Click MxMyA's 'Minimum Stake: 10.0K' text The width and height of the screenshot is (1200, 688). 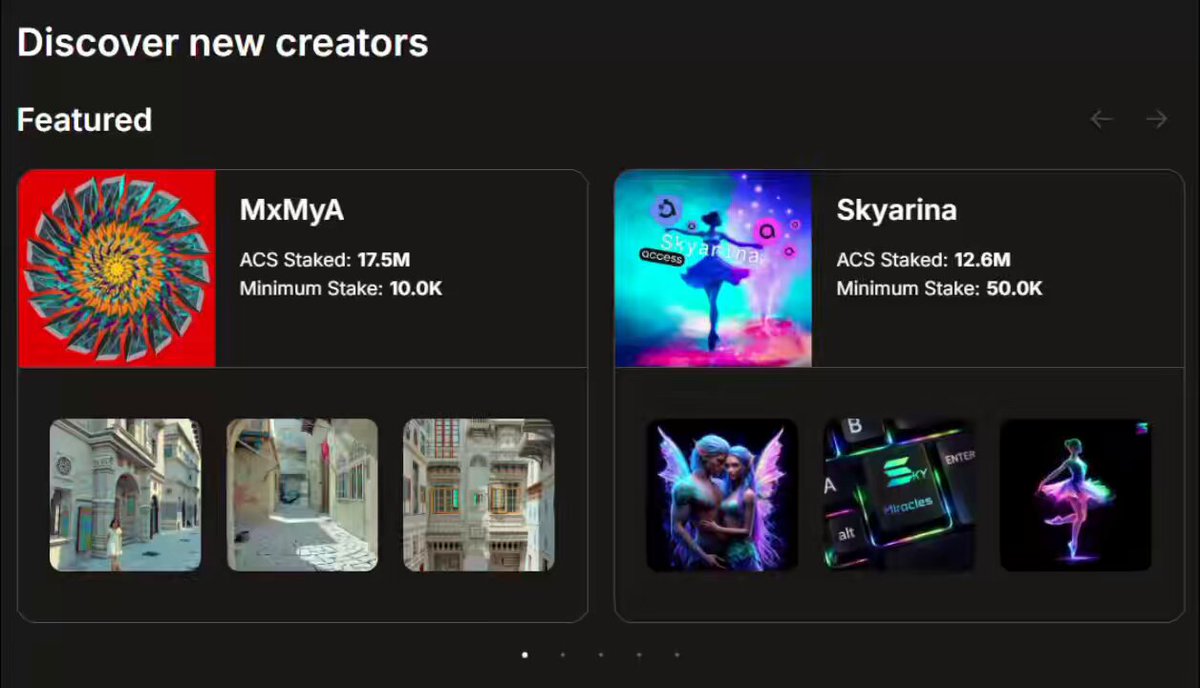(x=341, y=290)
